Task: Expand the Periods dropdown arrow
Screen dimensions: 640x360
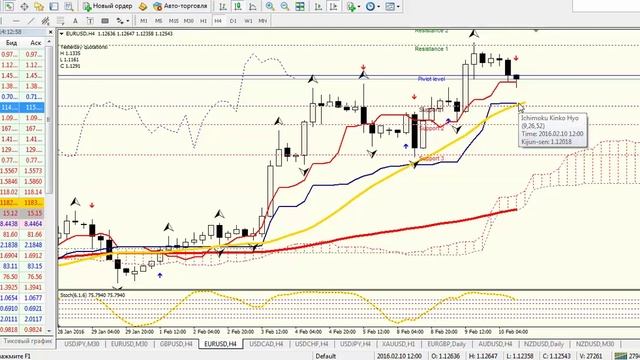Action: click(x=378, y=7)
